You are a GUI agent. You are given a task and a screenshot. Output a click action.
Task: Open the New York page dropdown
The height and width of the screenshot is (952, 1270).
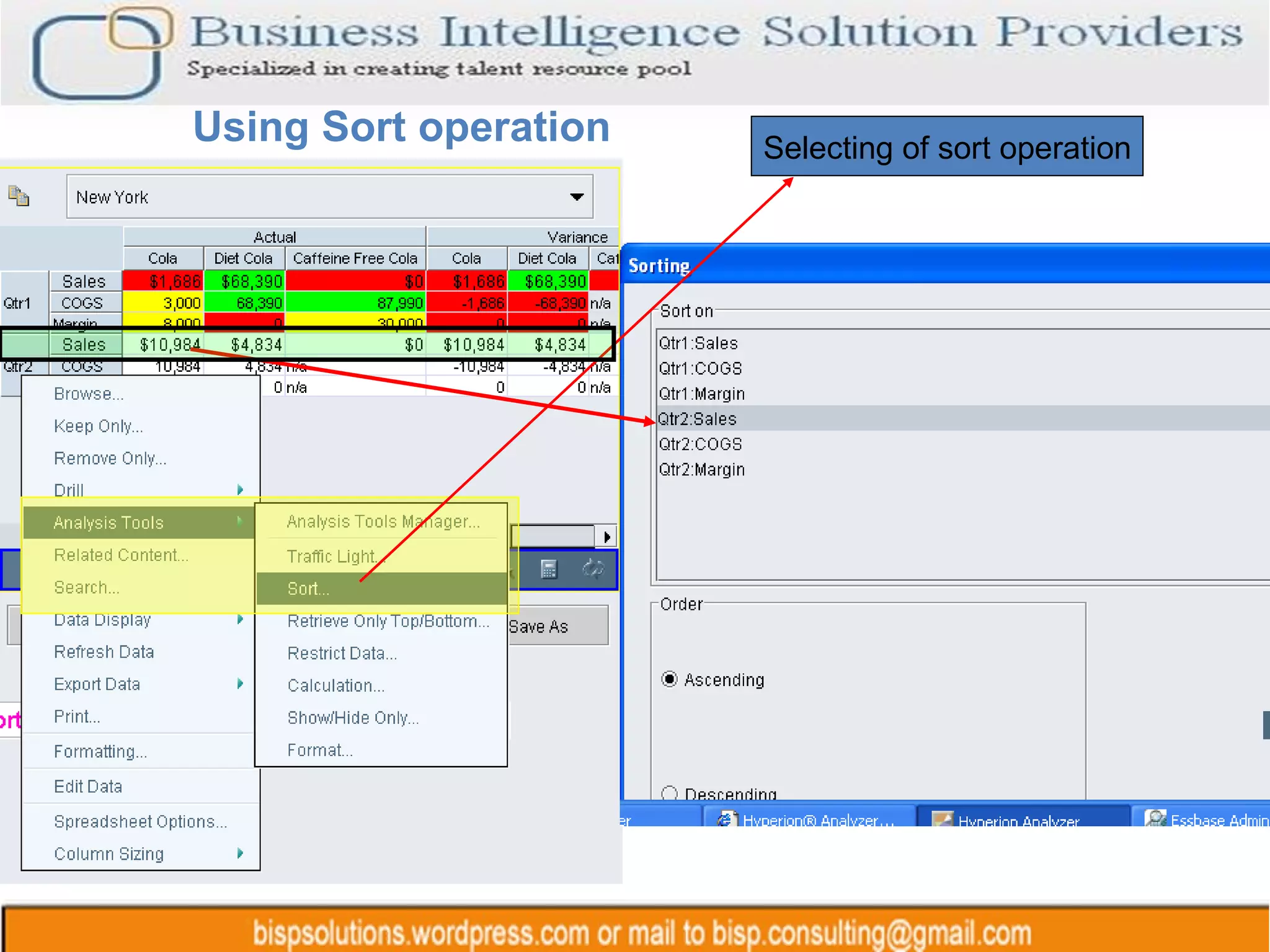[x=577, y=197]
